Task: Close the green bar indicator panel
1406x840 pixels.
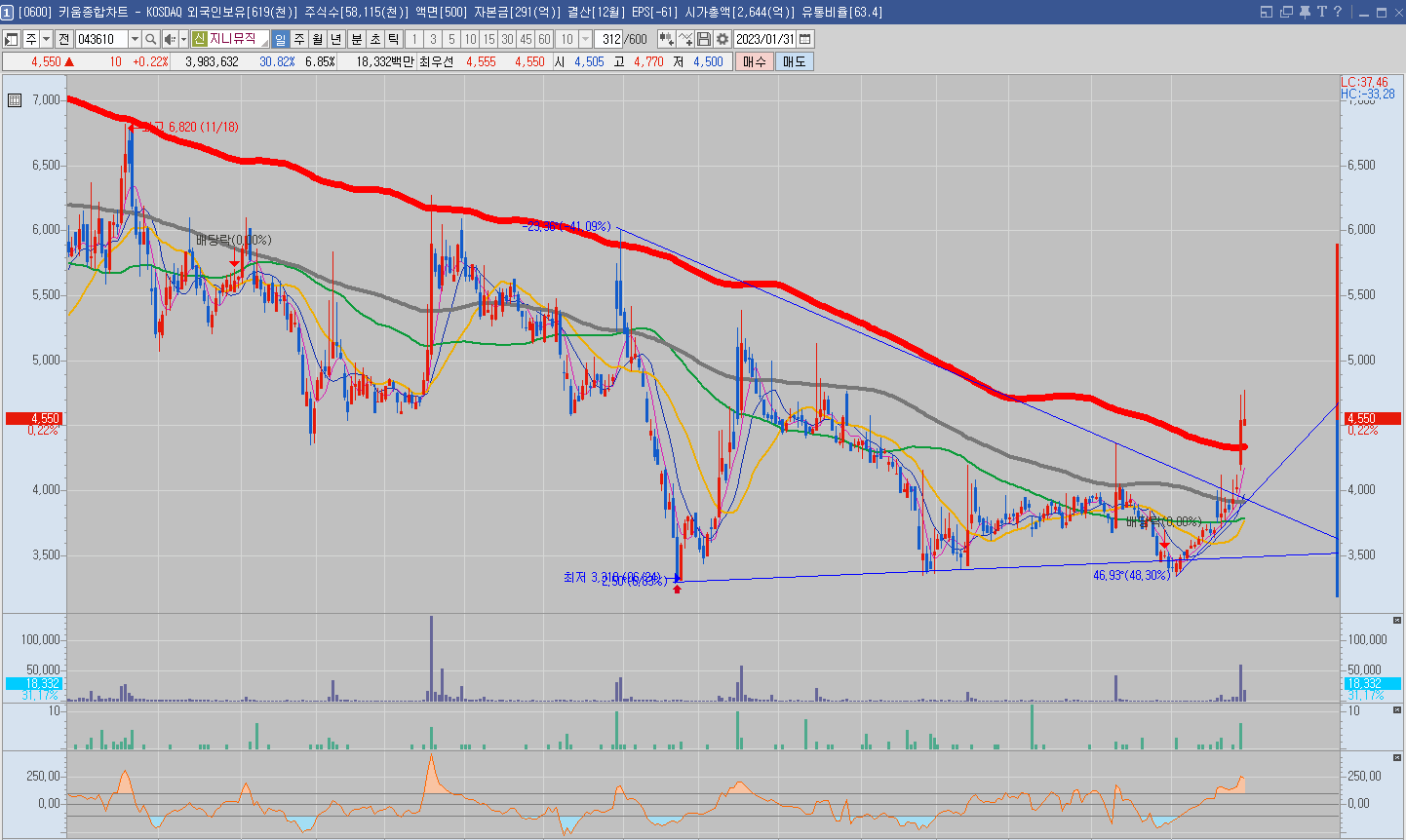Action: pyautogui.click(x=1397, y=709)
